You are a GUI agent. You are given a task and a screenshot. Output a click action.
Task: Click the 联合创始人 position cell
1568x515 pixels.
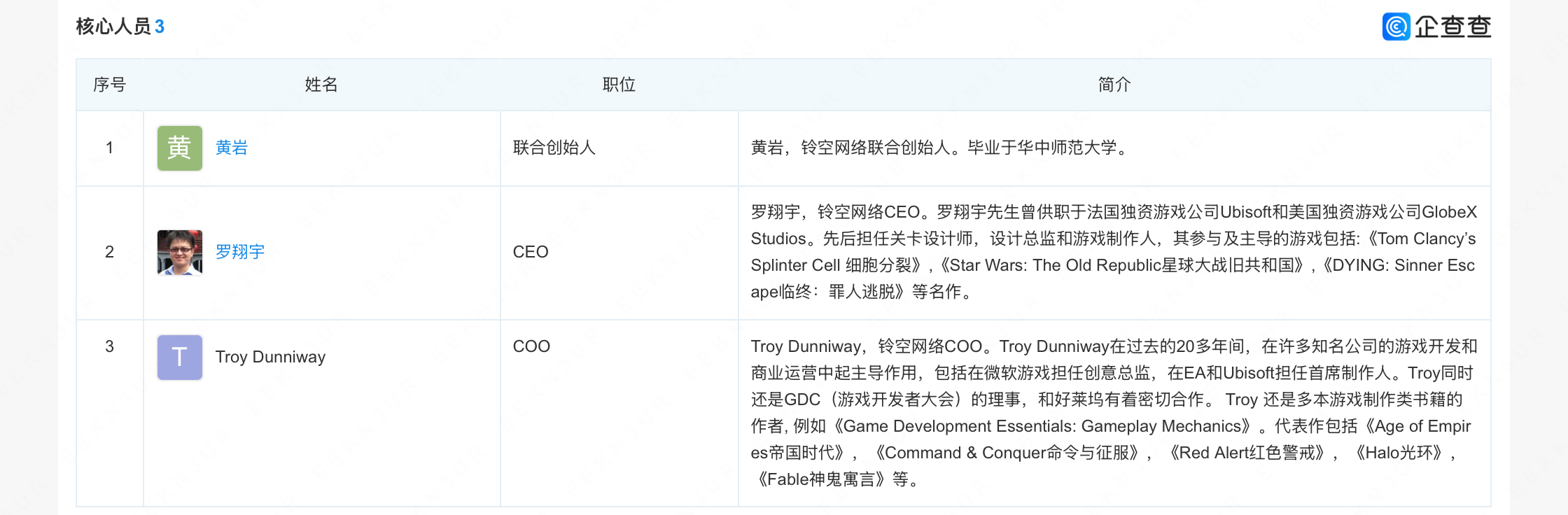click(554, 148)
